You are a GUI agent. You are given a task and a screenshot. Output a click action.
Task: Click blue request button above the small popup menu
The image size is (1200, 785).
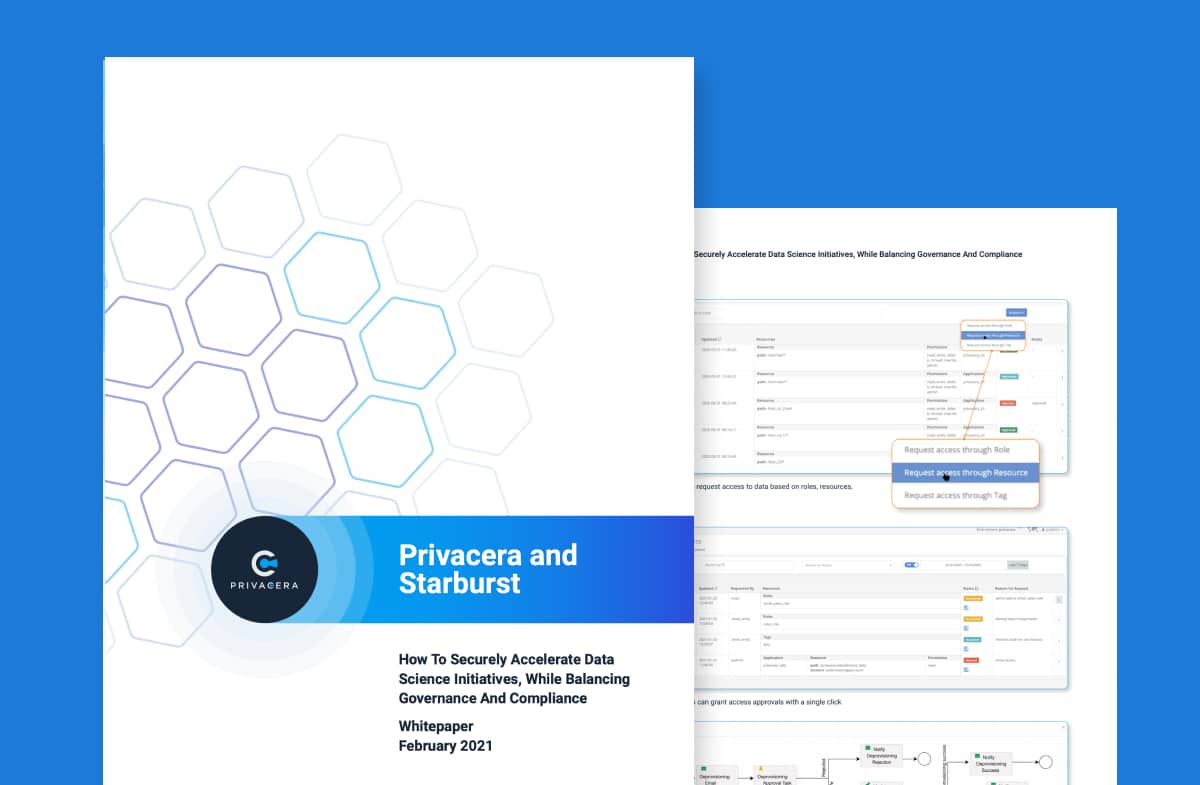[1016, 312]
